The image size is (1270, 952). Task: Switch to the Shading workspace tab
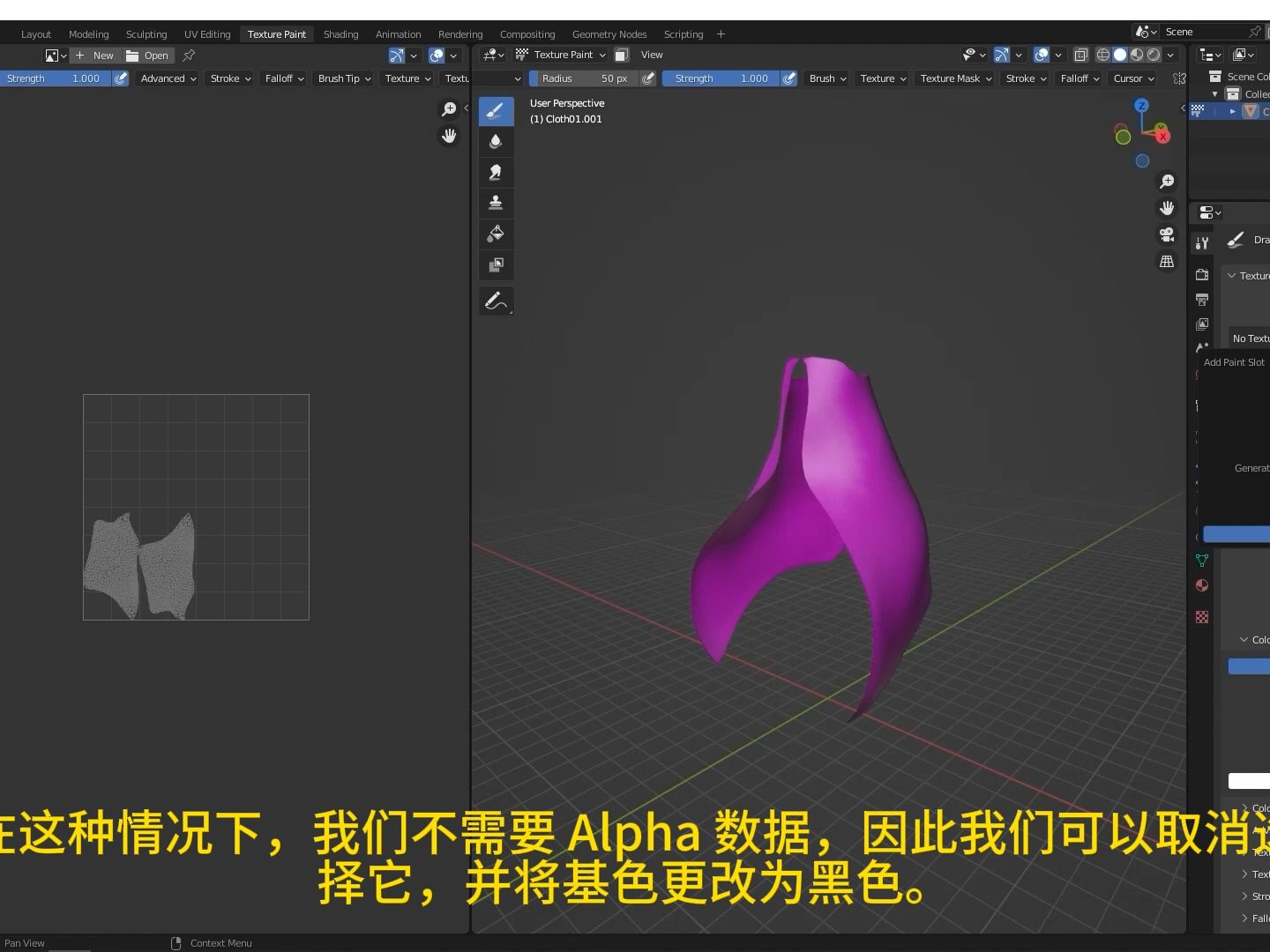click(340, 34)
